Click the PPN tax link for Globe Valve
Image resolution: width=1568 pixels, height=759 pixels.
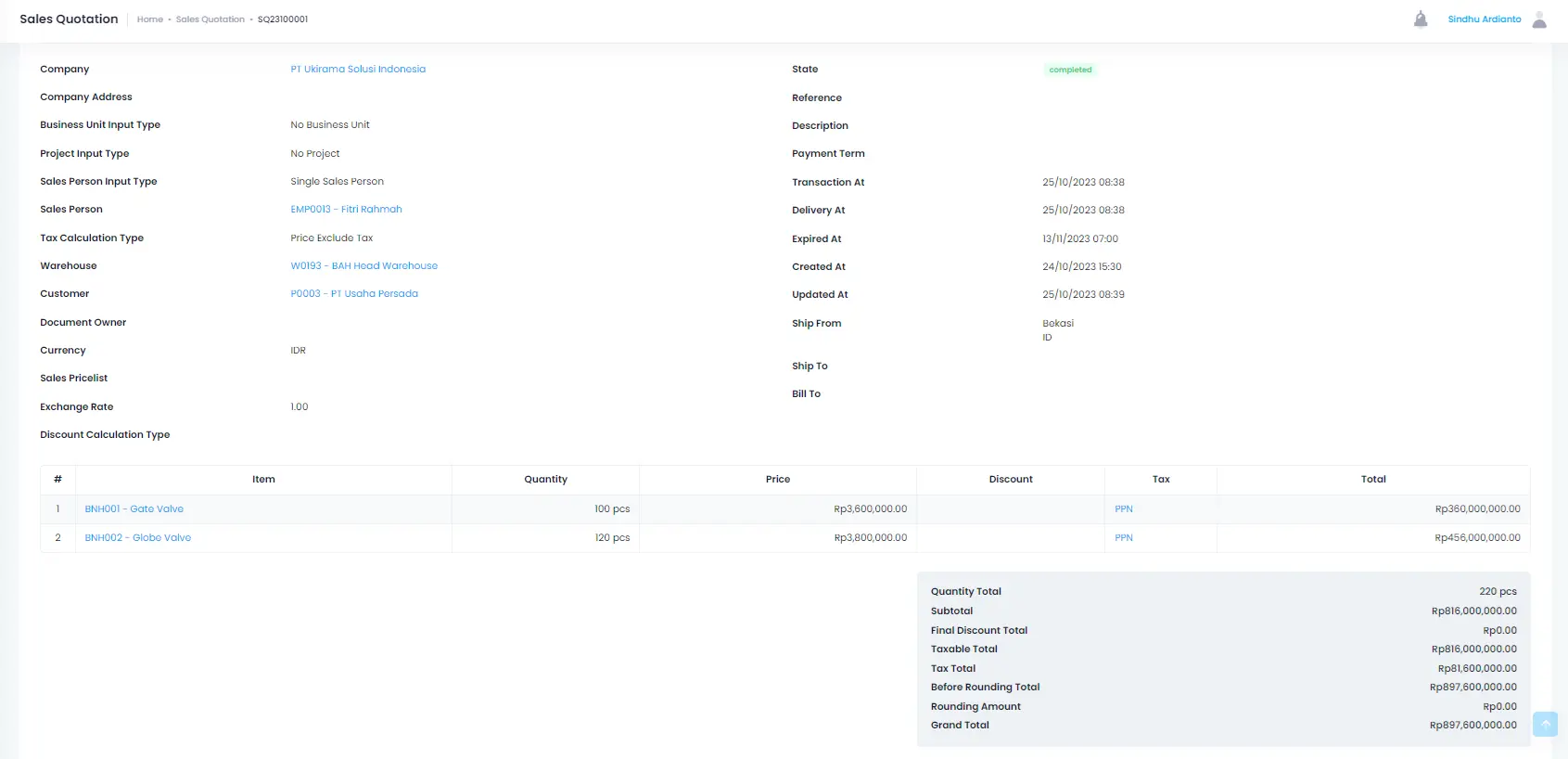coord(1123,538)
